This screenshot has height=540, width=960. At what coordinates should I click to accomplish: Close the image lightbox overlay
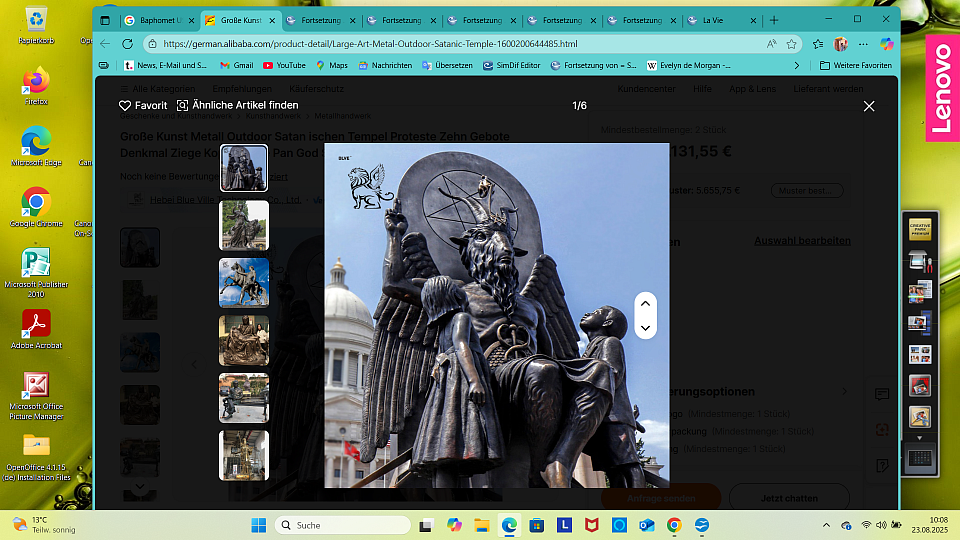tap(869, 106)
